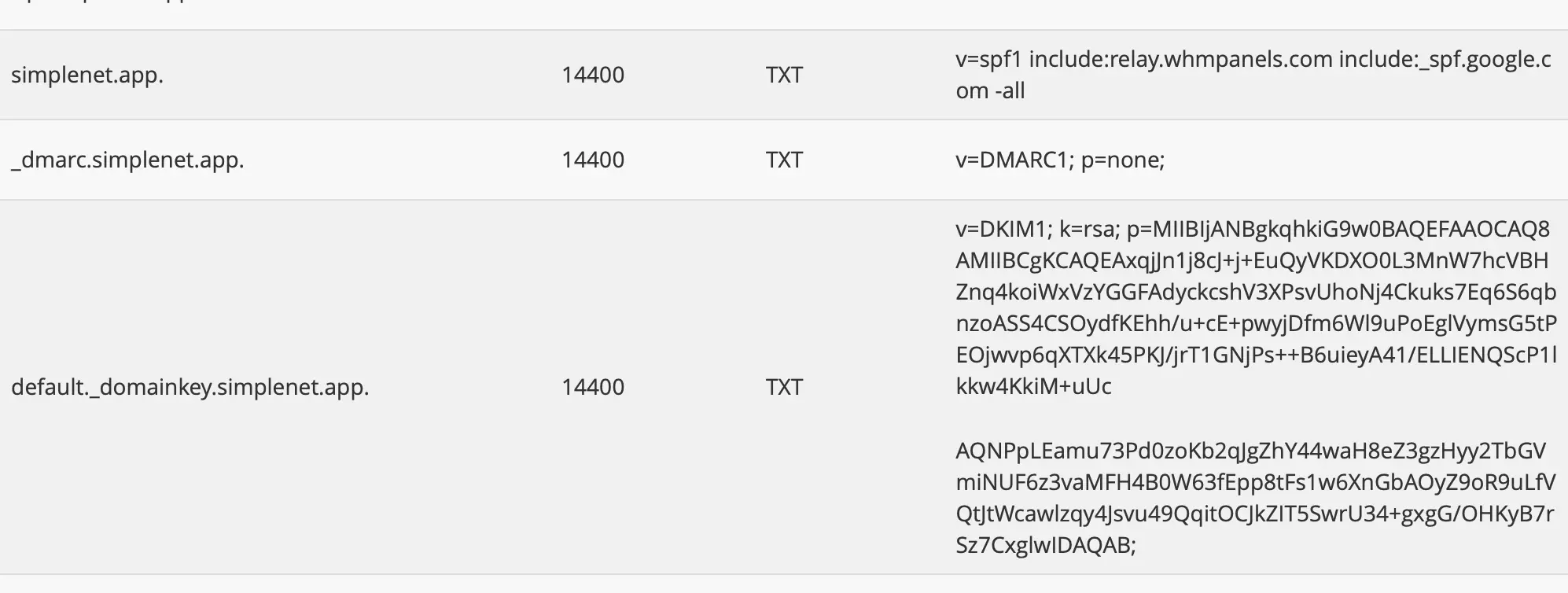Click the TTL 14400 in the _dmarc row
Image resolution: width=1568 pixels, height=593 pixels.
coord(593,160)
